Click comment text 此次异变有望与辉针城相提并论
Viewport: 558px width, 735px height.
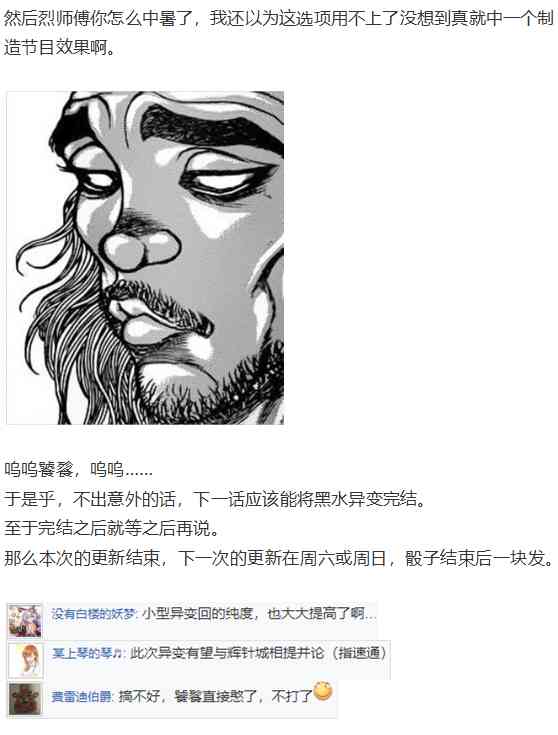click(227, 653)
